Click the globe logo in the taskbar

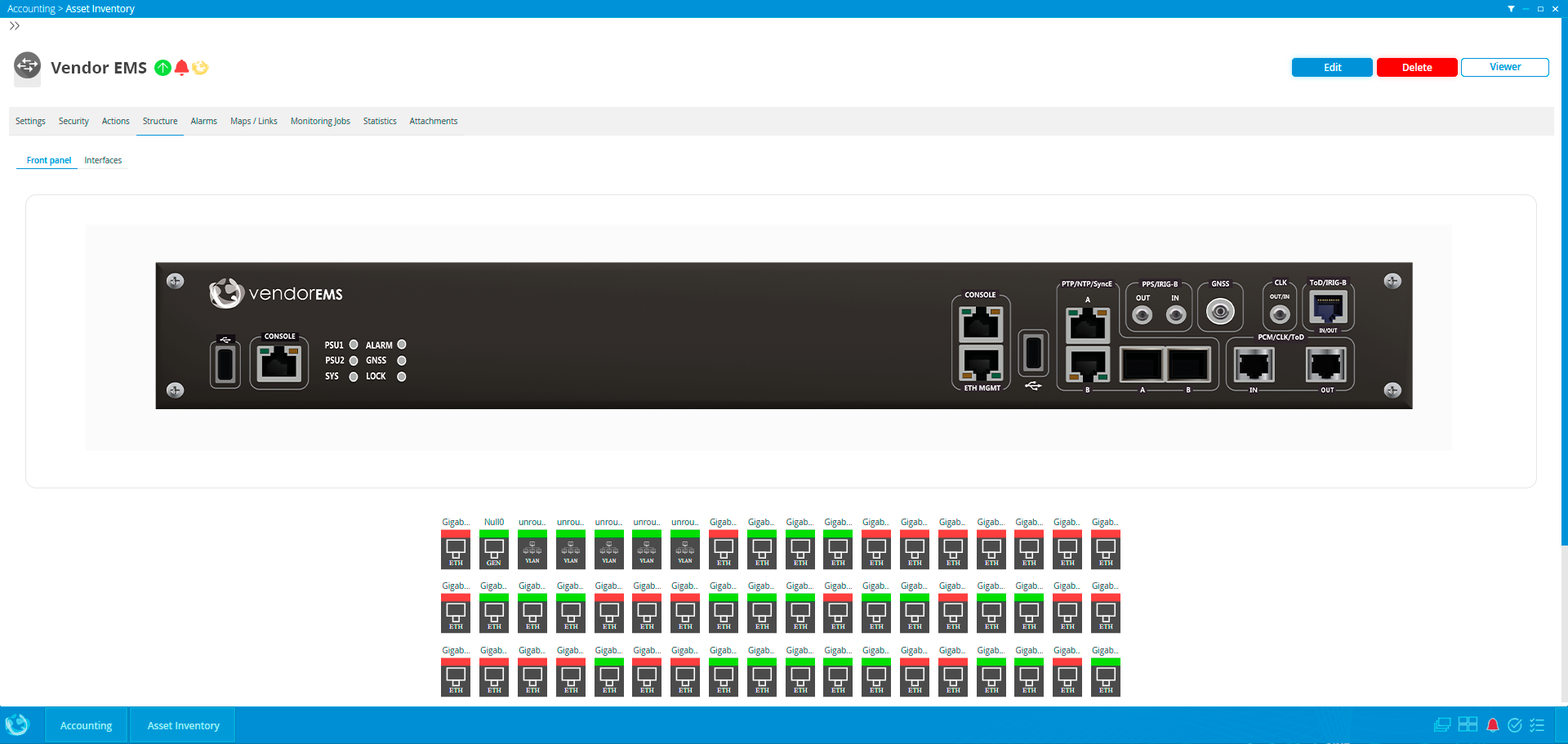[17, 725]
